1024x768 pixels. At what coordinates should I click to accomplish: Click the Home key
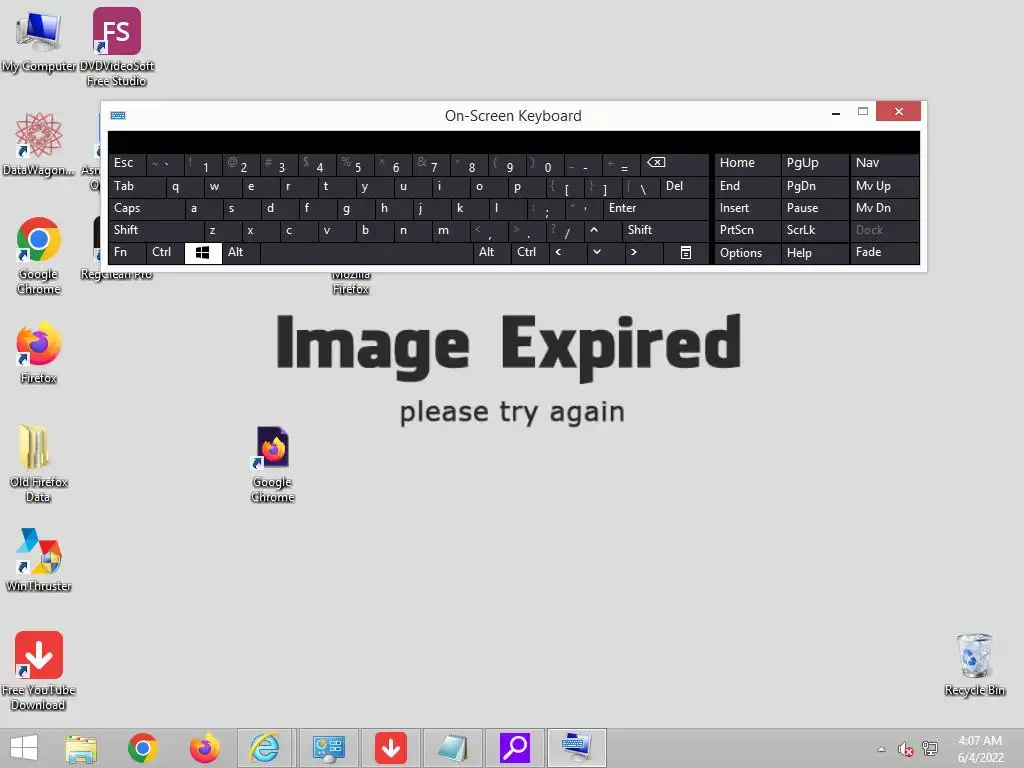747,163
